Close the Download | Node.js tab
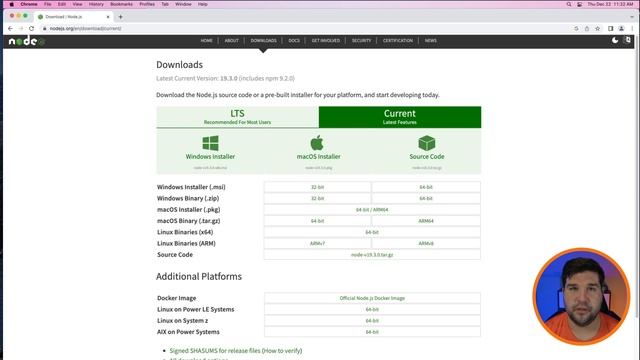The image size is (640, 360). point(108,17)
